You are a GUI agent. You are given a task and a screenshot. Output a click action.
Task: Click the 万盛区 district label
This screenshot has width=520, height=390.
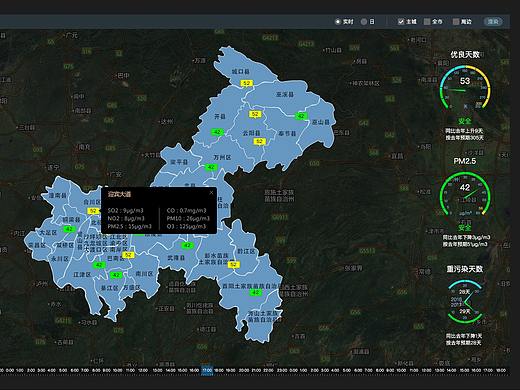click(132, 287)
